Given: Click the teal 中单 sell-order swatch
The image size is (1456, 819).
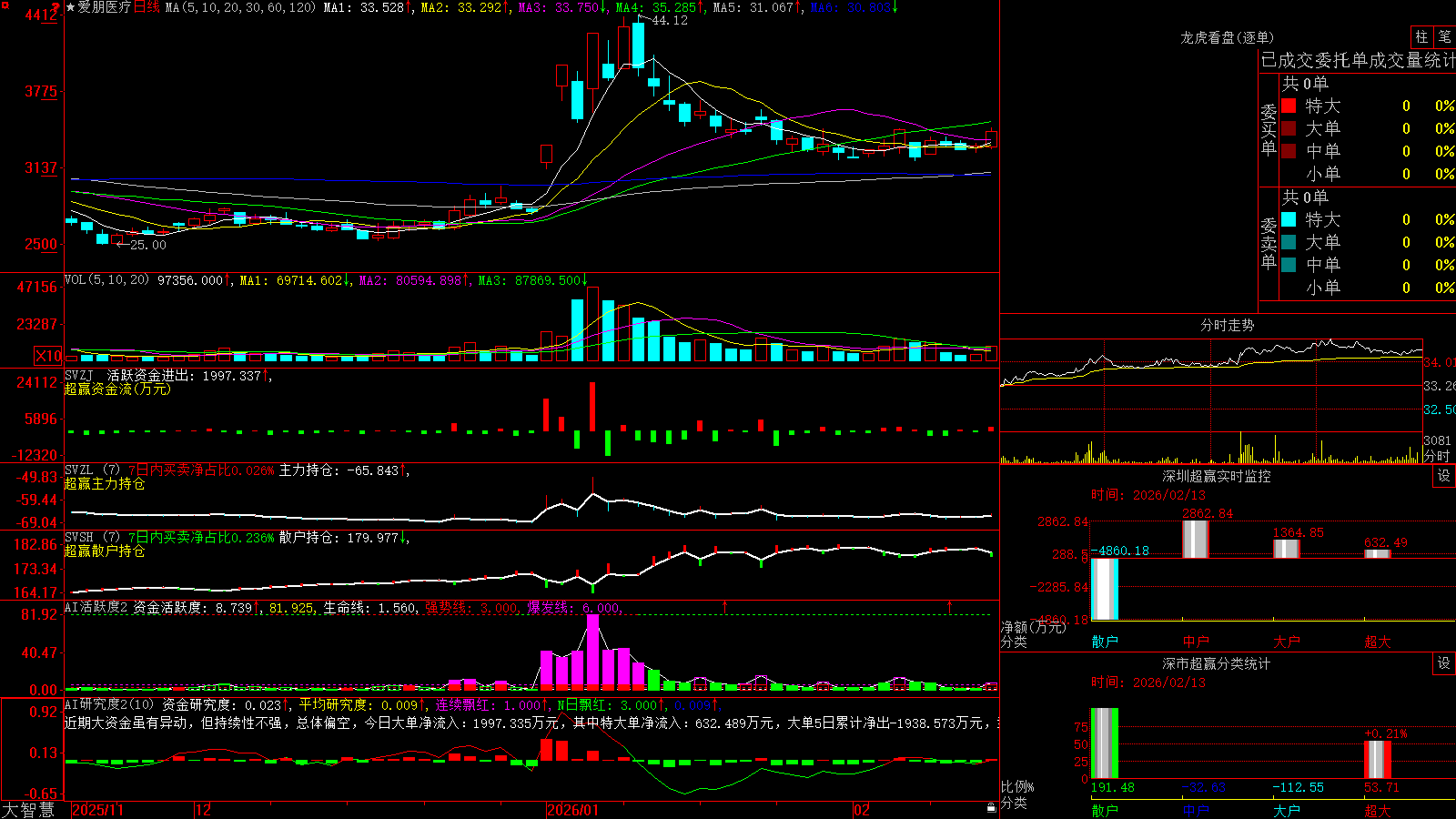Looking at the screenshot, I should pos(1289,265).
